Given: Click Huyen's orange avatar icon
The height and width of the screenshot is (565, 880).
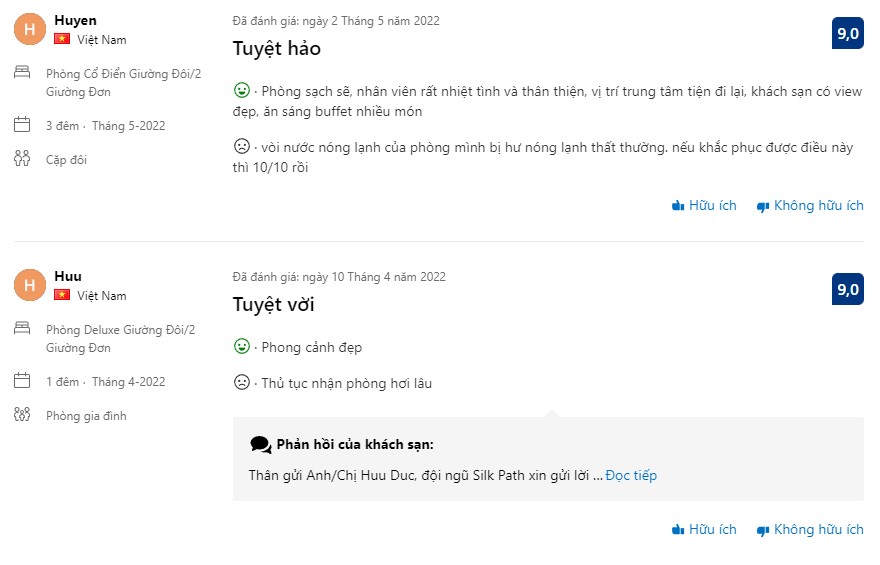Looking at the screenshot, I should coord(30,29).
